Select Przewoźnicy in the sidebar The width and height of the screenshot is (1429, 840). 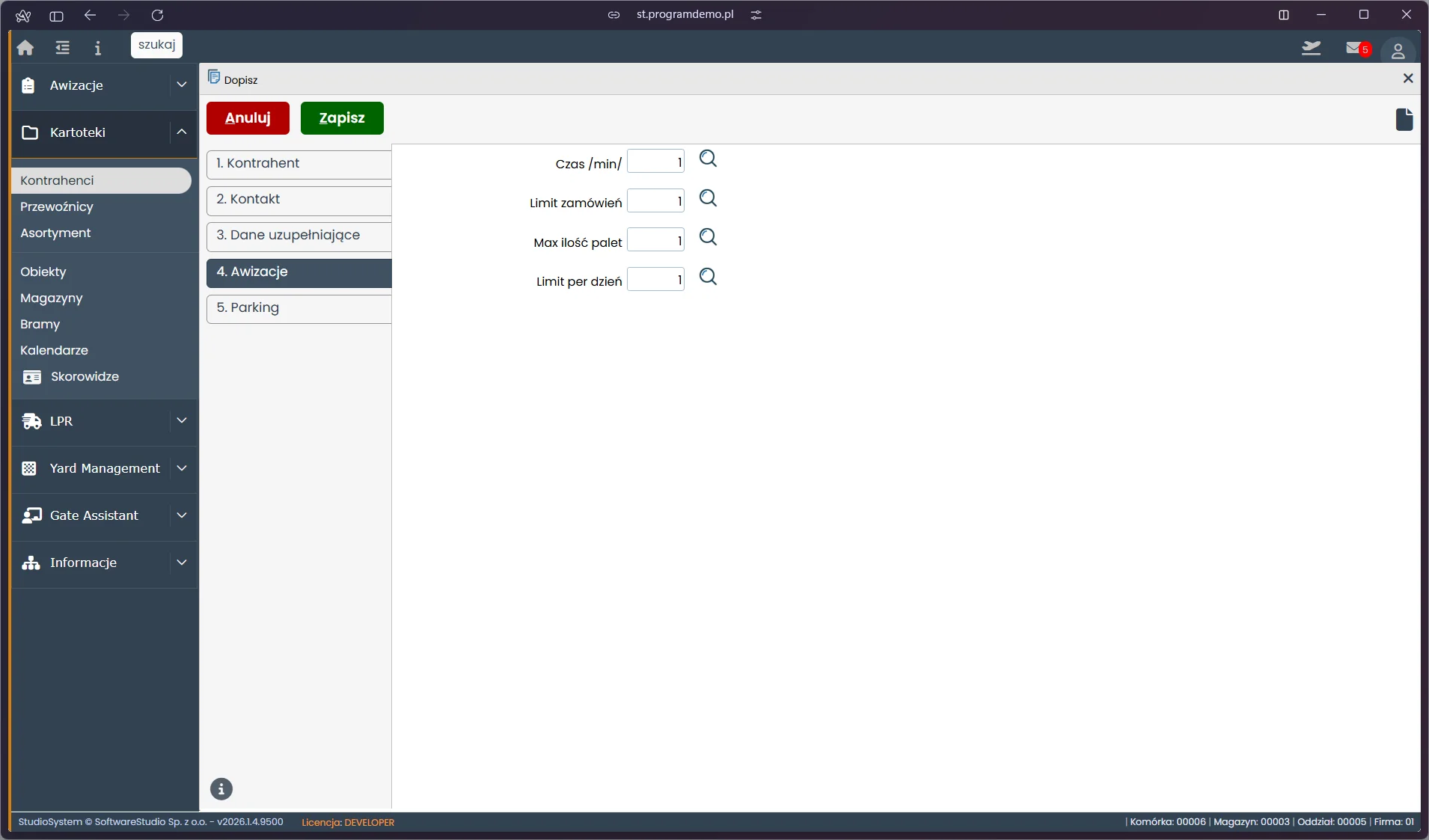point(57,206)
